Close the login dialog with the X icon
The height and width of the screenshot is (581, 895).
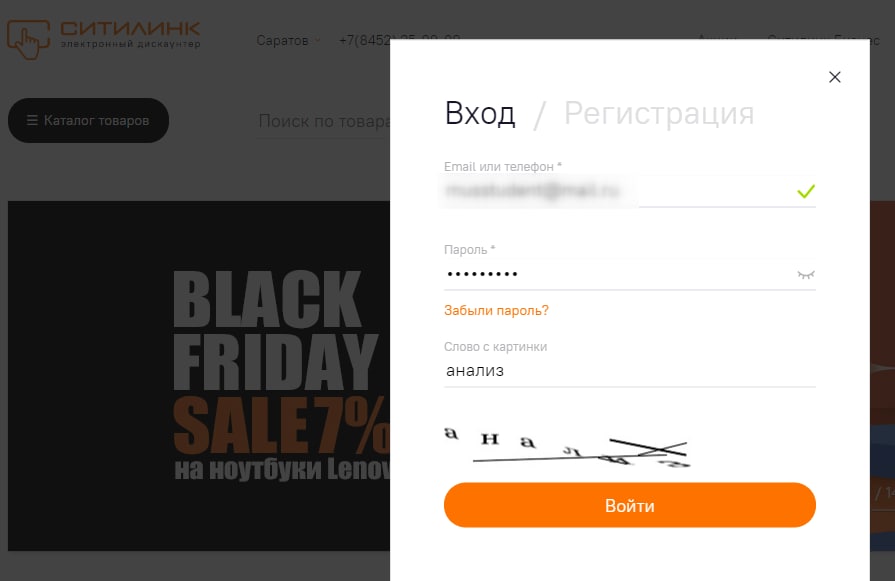click(x=834, y=77)
